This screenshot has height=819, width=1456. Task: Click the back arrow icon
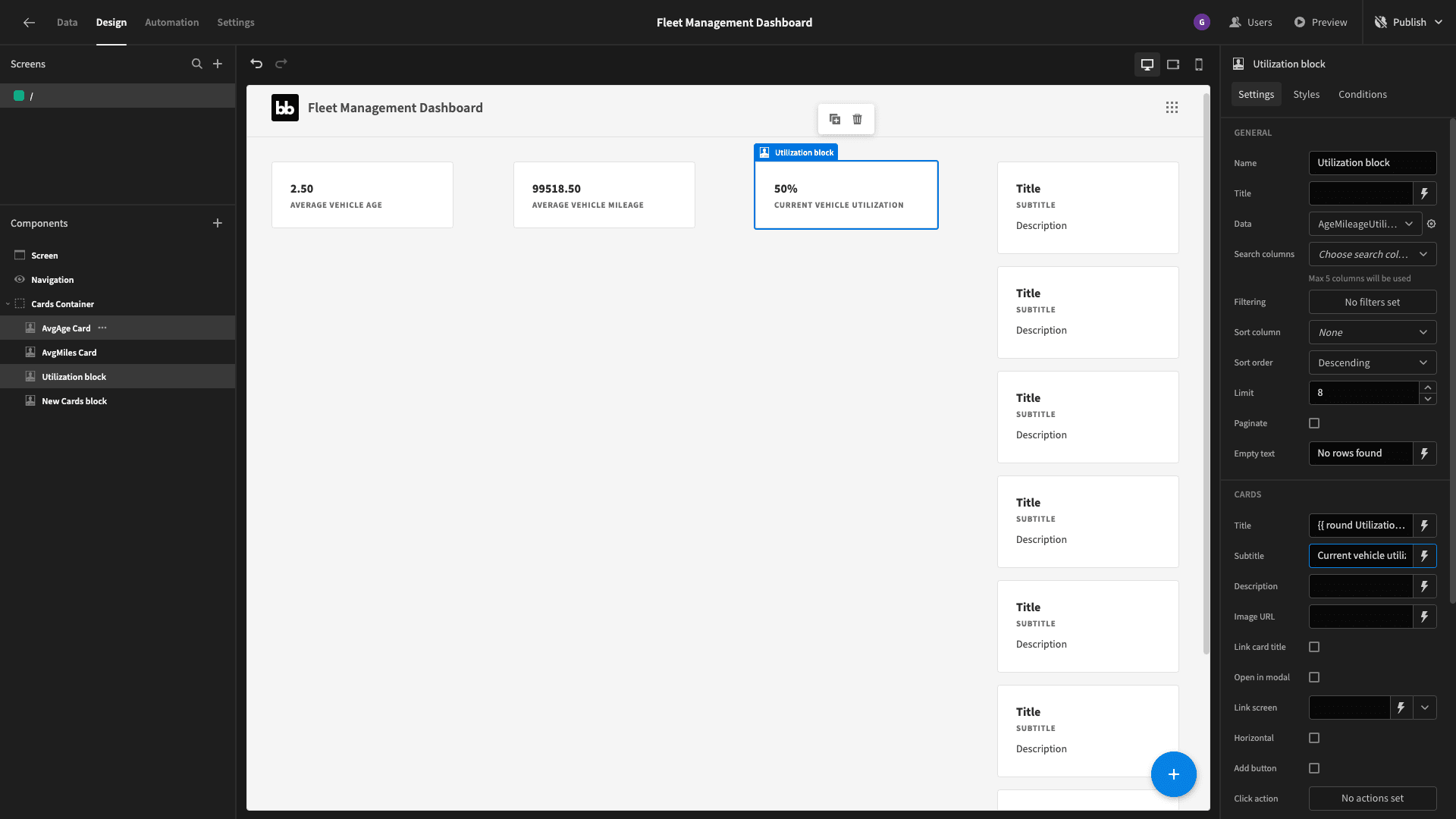tap(29, 23)
